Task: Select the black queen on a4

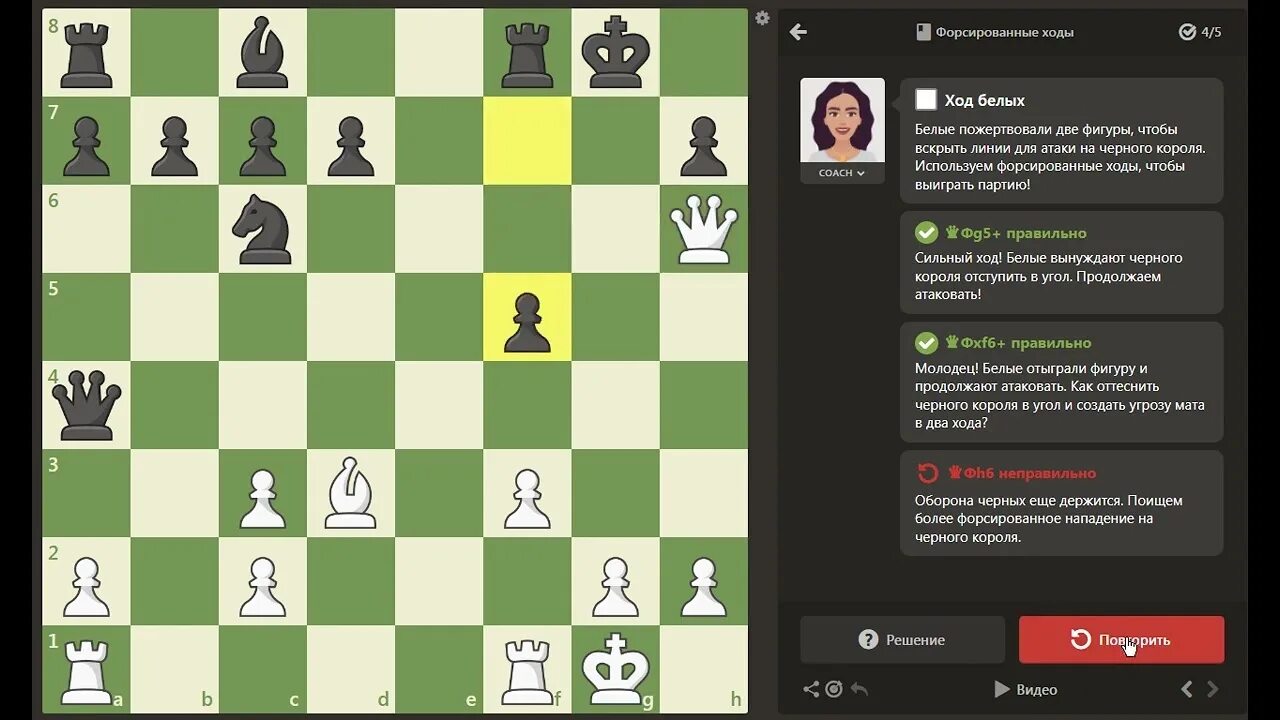Action: (86, 404)
